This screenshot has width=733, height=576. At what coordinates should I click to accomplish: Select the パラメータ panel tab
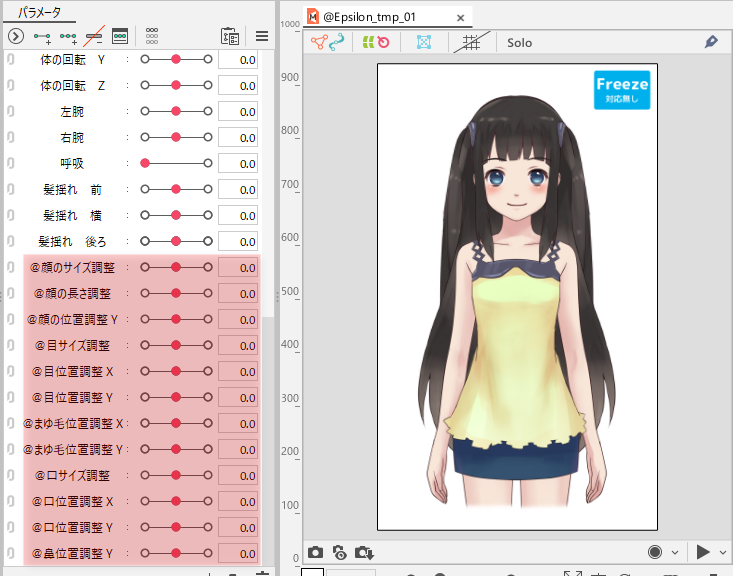(39, 13)
